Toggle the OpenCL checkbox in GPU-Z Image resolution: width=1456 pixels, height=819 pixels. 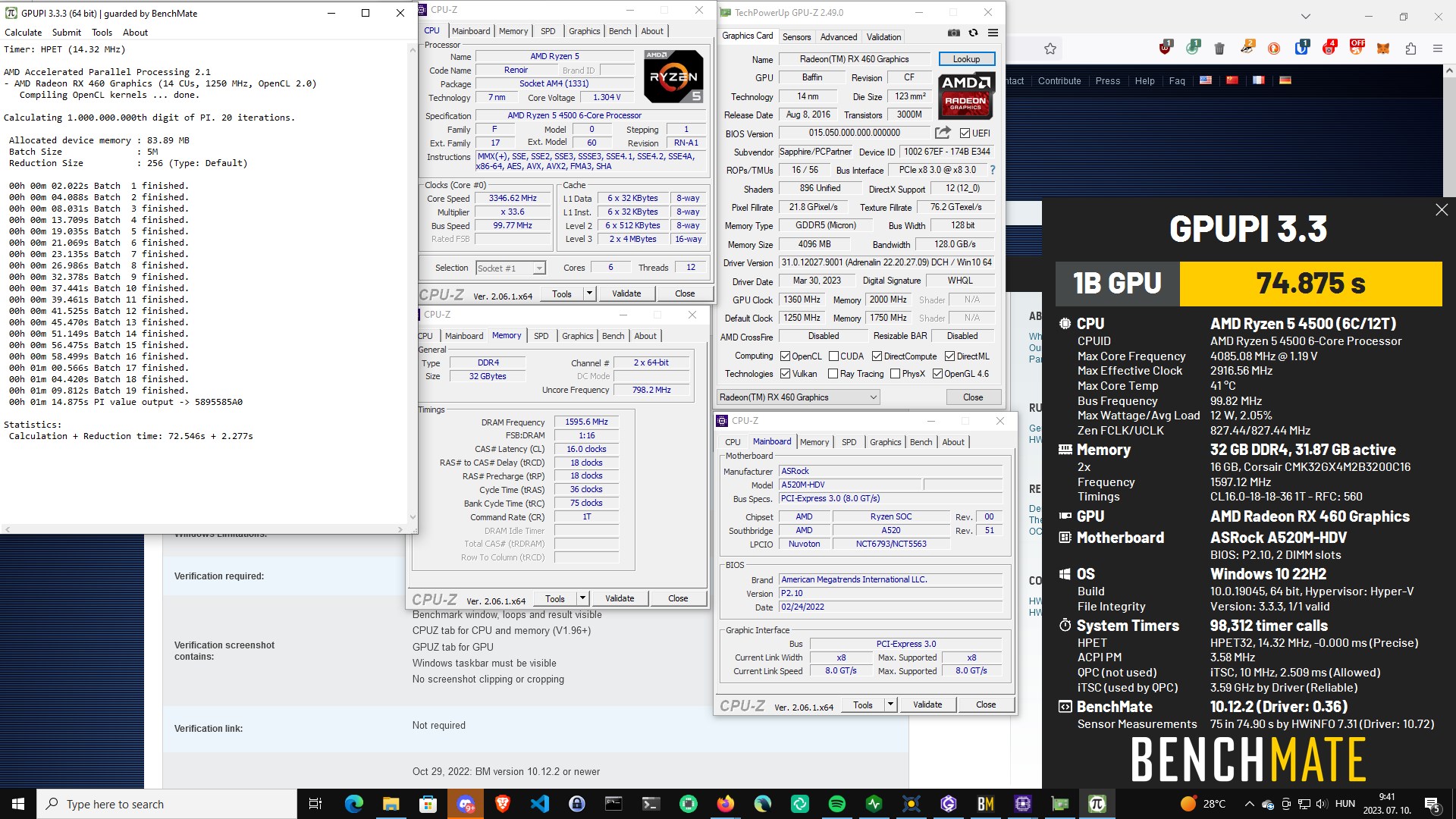786,356
